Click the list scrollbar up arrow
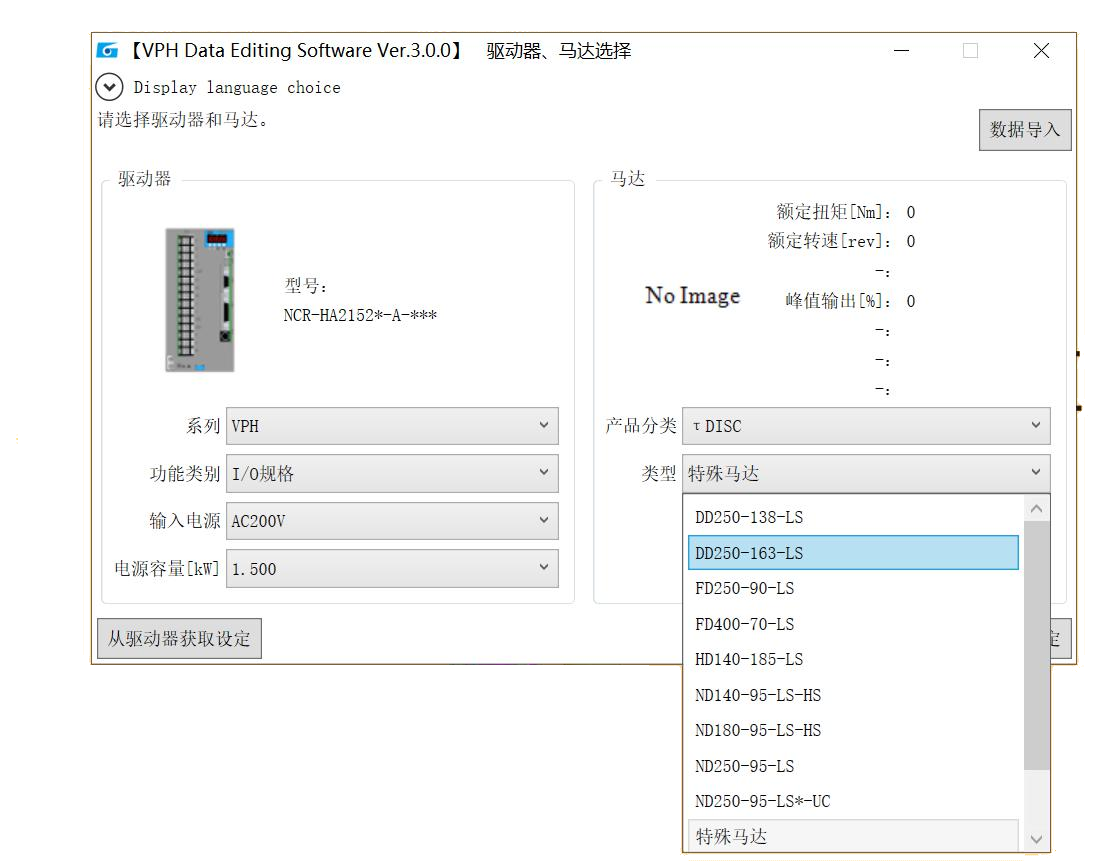Image resolution: width=1106 pixels, height=866 pixels. [x=1037, y=509]
